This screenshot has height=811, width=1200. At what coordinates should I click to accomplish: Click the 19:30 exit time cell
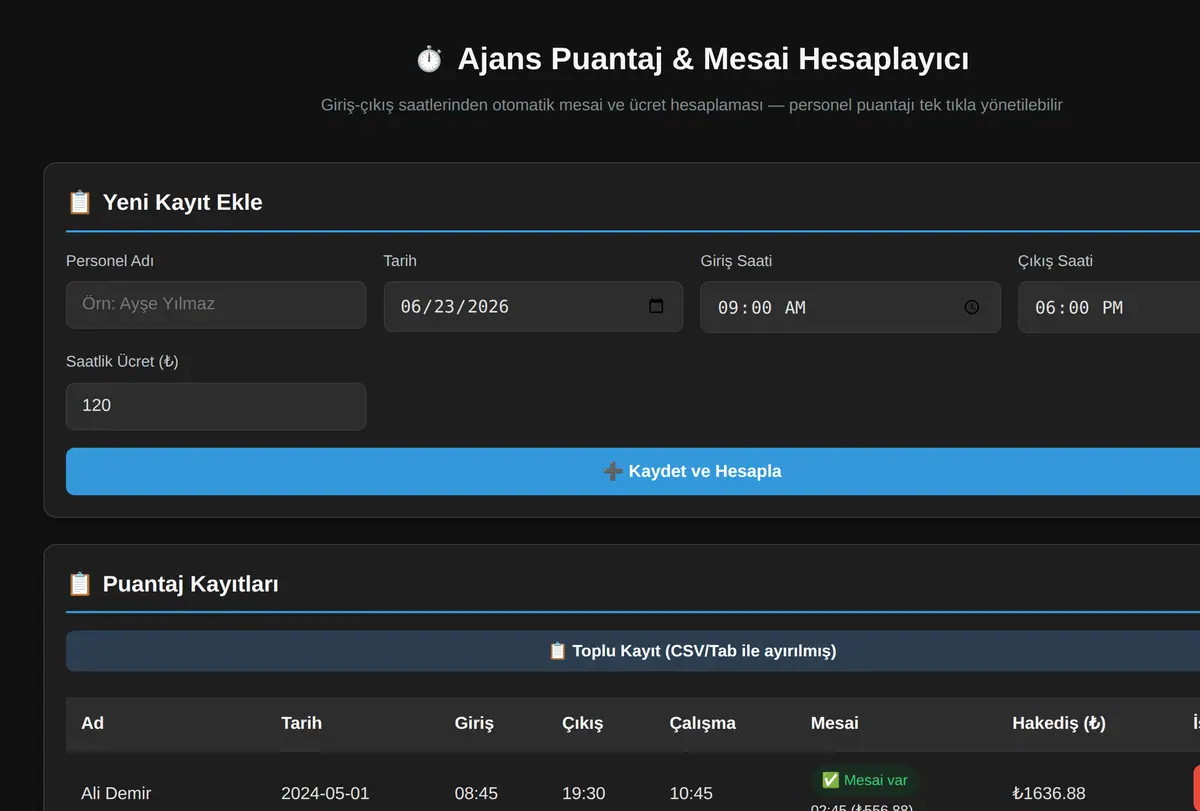pyautogui.click(x=584, y=793)
